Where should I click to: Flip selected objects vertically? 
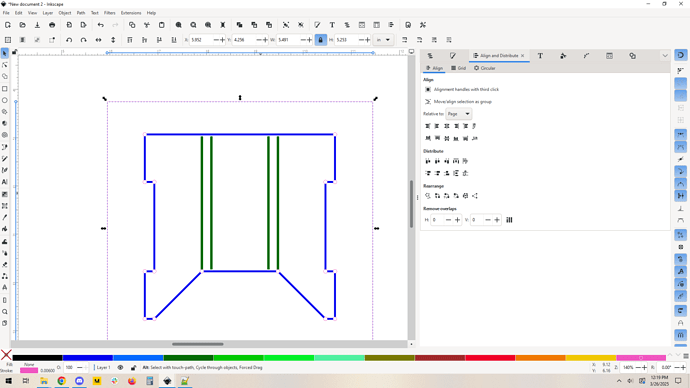[x=113, y=40]
